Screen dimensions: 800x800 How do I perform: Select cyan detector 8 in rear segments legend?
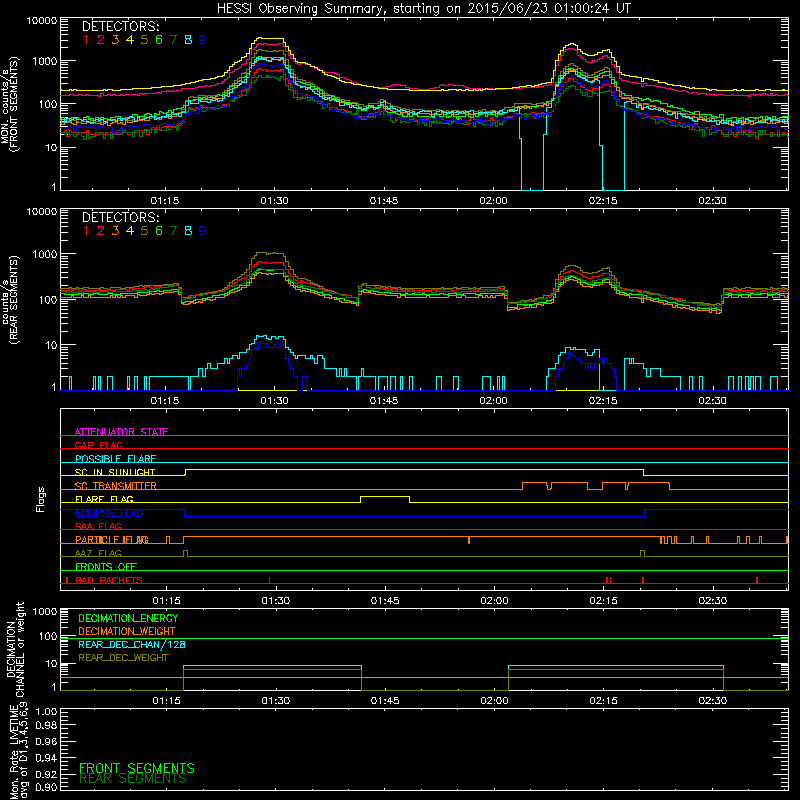pyautogui.click(x=188, y=231)
